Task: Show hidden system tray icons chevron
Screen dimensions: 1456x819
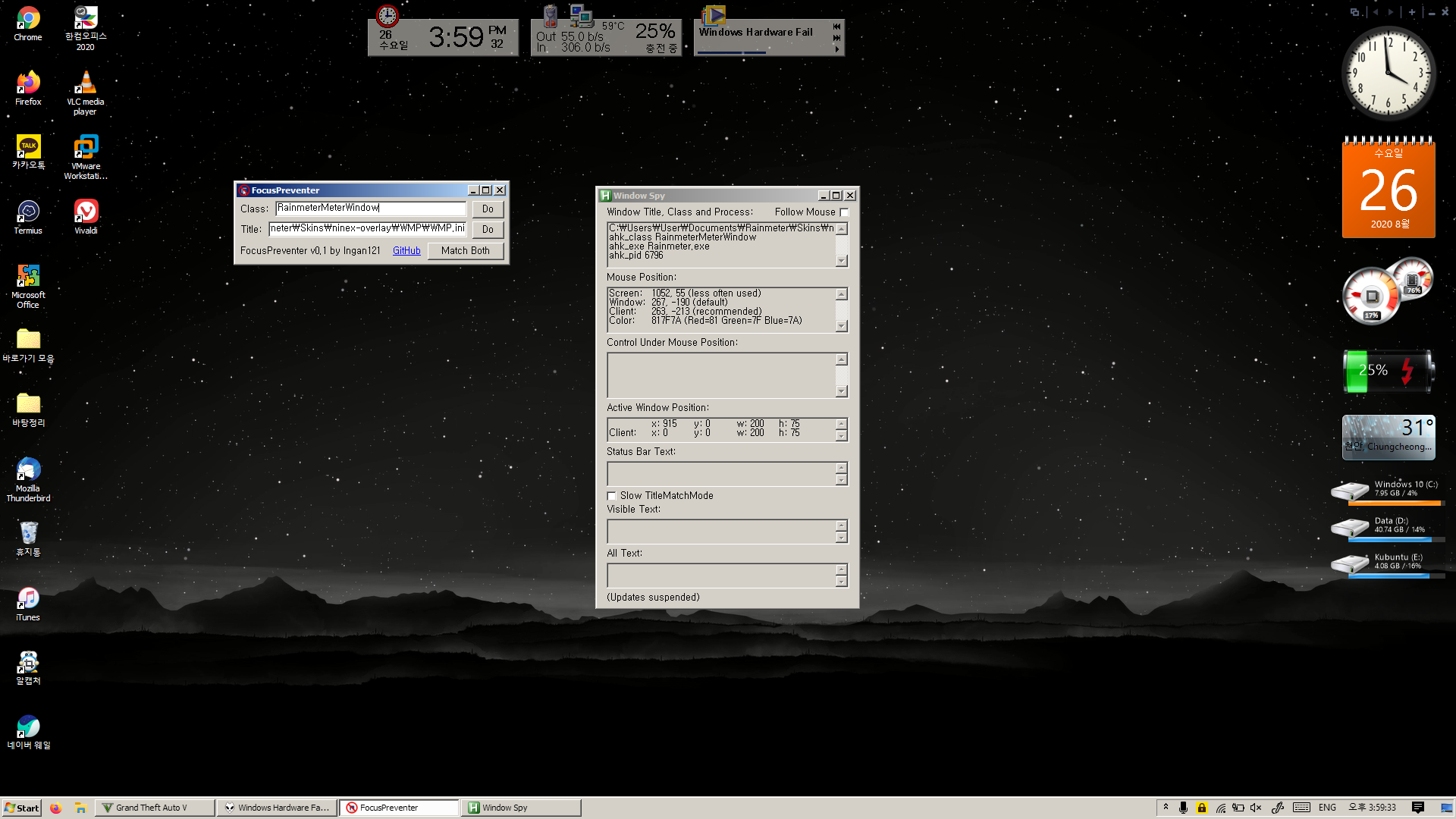Action: click(1166, 807)
